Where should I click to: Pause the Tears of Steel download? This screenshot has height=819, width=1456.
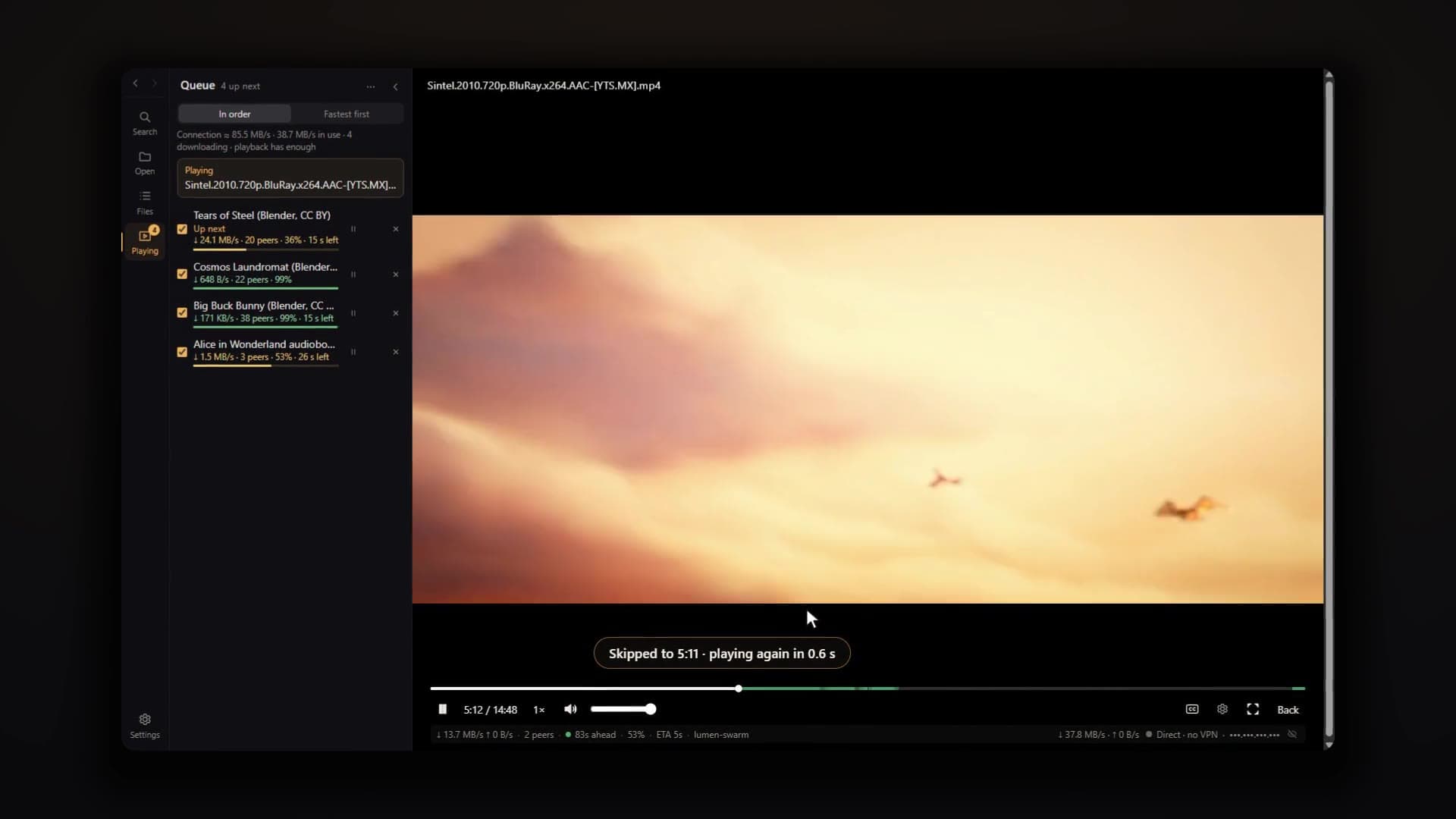(x=353, y=229)
